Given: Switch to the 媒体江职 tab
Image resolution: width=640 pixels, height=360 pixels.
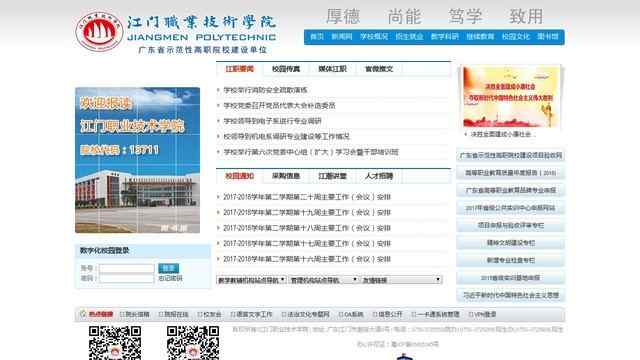Looking at the screenshot, I should (x=332, y=69).
